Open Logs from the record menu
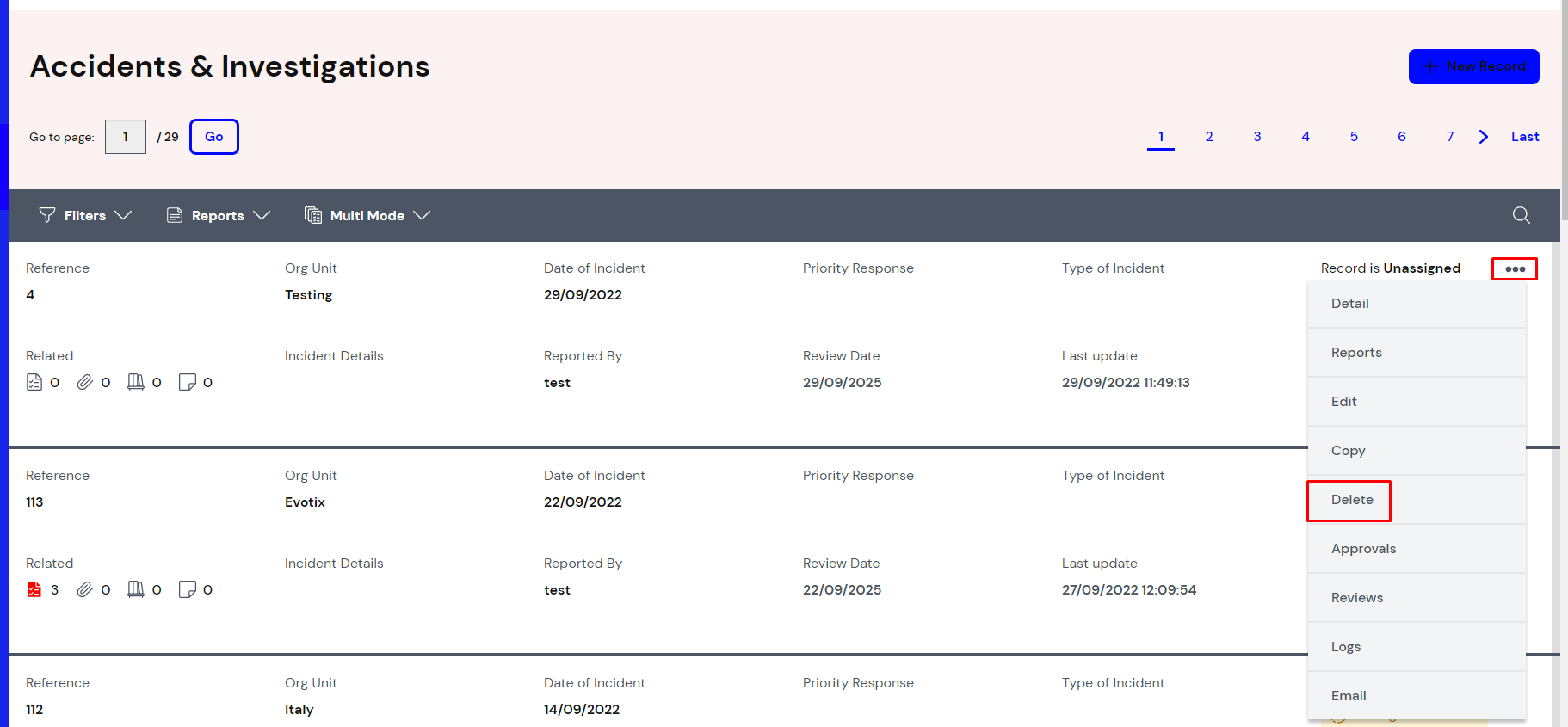The width and height of the screenshot is (1568, 727). (1345, 647)
